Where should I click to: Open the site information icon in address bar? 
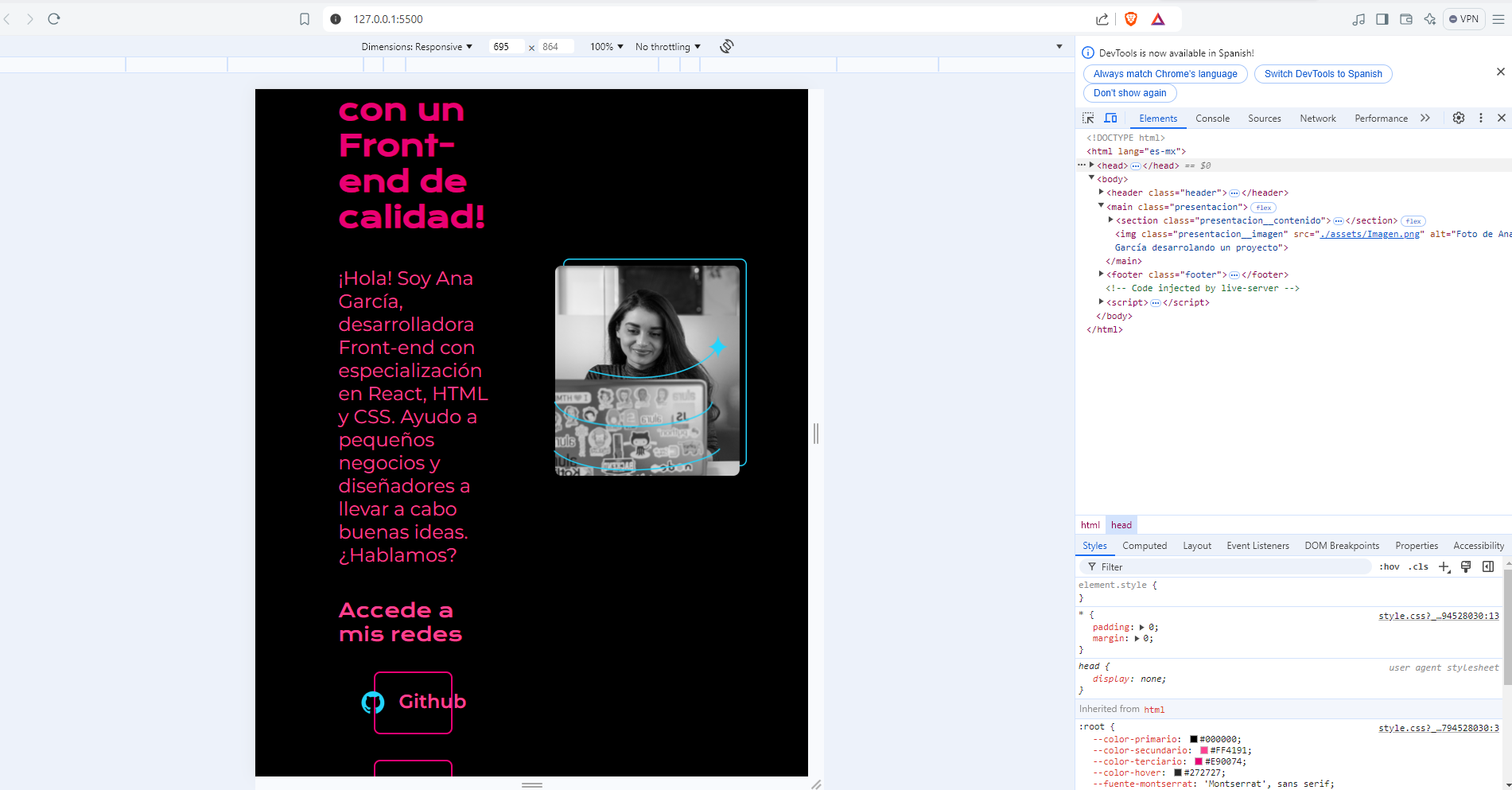click(336, 19)
